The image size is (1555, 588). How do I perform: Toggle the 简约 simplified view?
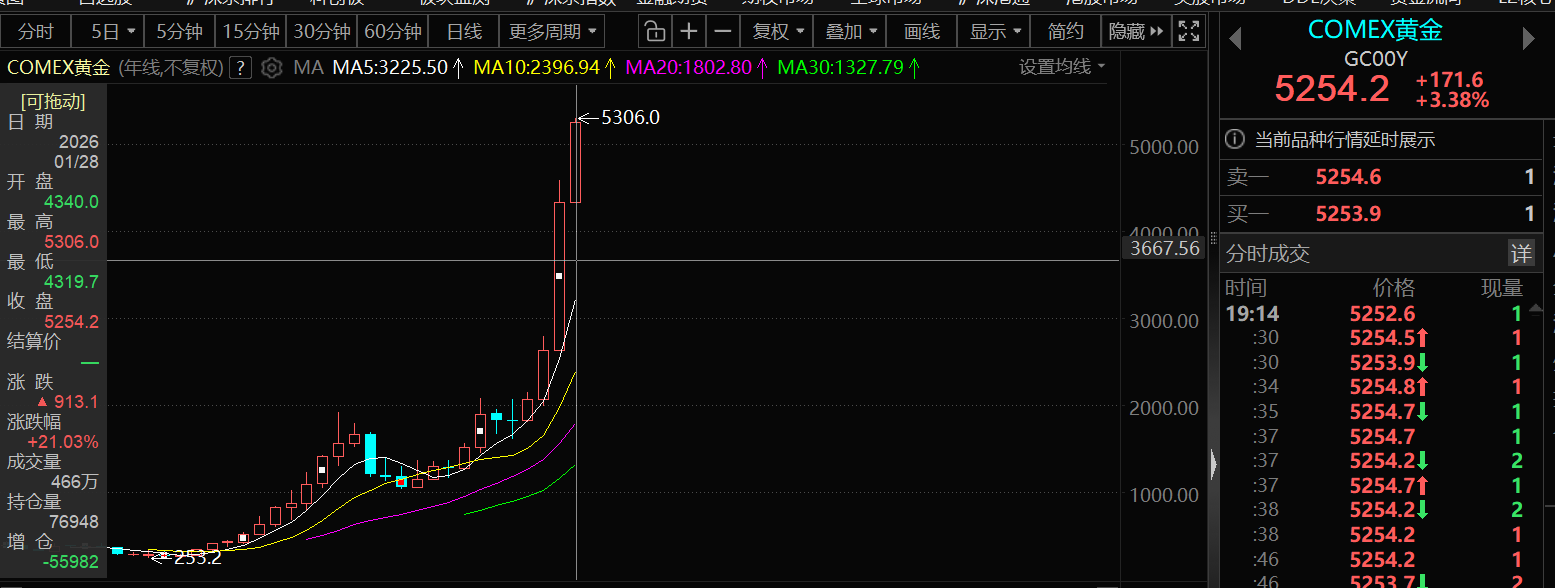[x=1065, y=31]
